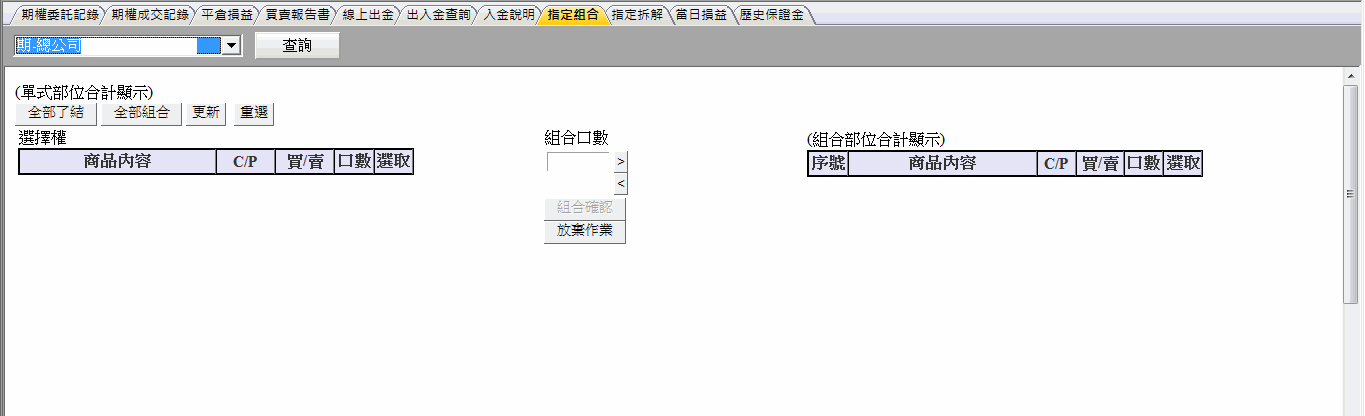Image resolution: width=1365 pixels, height=416 pixels.
Task: Click the 全部組合 button
Action: (141, 113)
